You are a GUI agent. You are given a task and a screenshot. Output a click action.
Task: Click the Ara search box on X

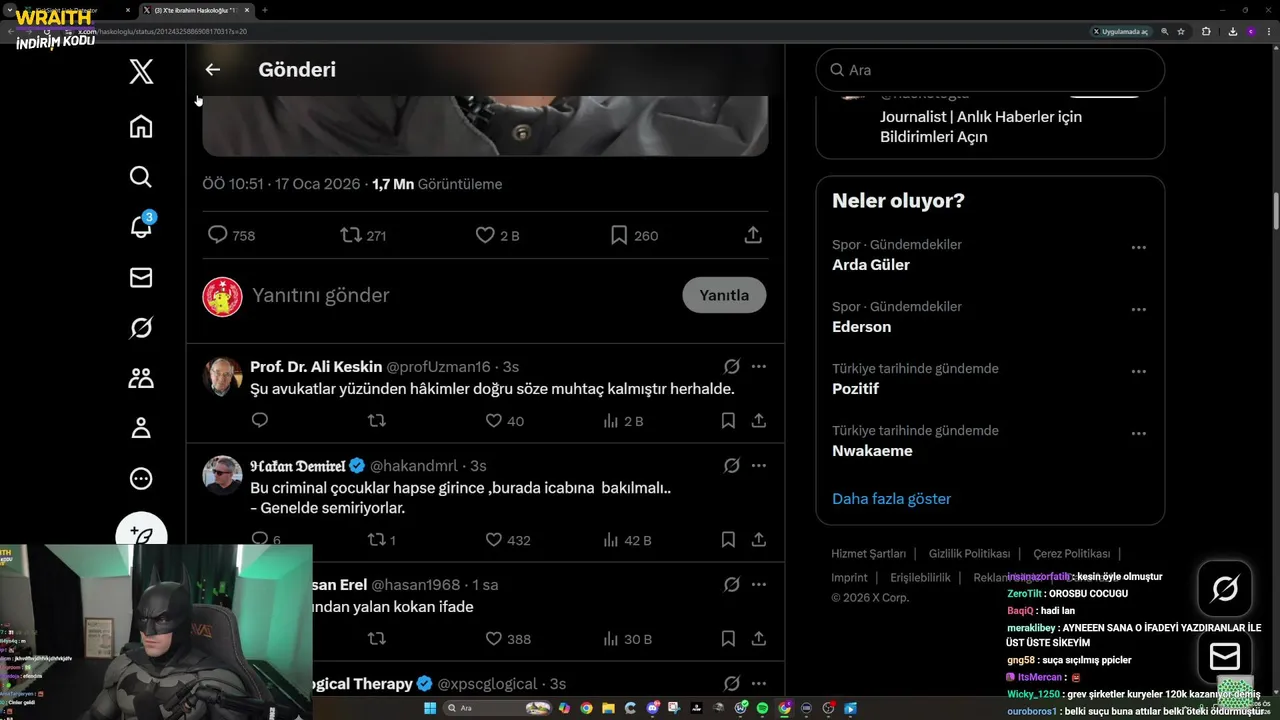[x=990, y=70]
